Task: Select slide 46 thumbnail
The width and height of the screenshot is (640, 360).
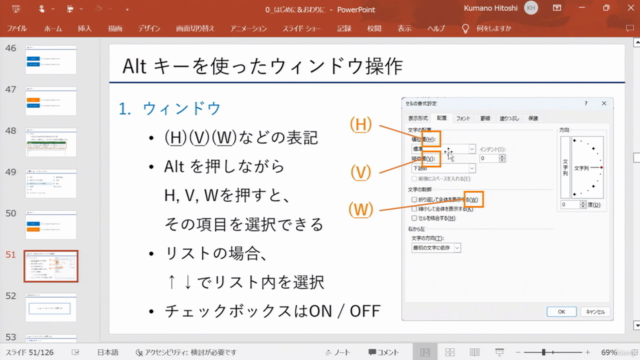Action: coord(51,60)
